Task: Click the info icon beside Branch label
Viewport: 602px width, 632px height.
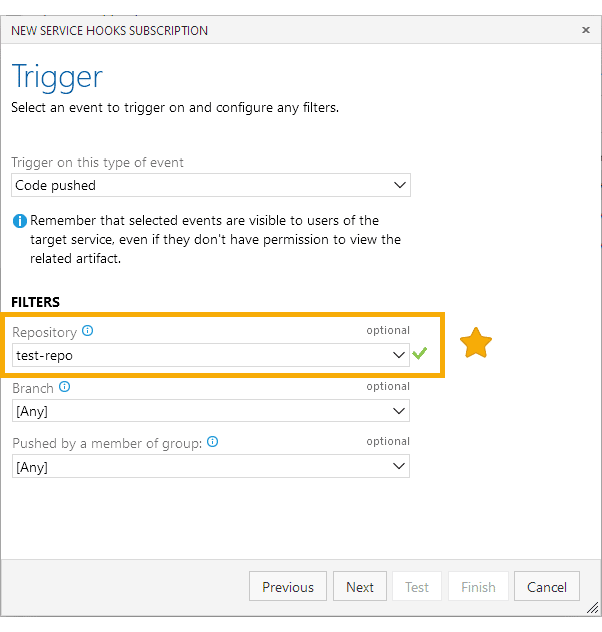Action: point(64,387)
